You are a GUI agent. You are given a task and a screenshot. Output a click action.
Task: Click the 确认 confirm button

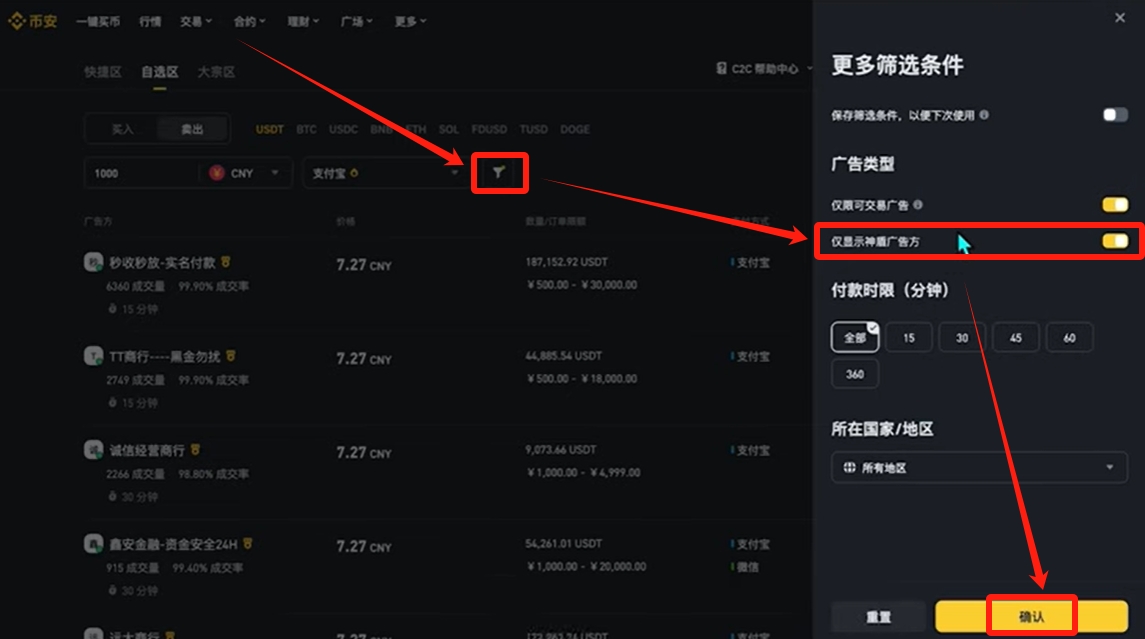click(x=1031, y=616)
